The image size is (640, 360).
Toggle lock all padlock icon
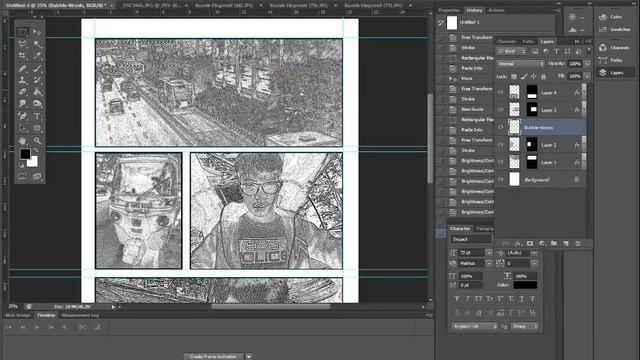[543, 76]
